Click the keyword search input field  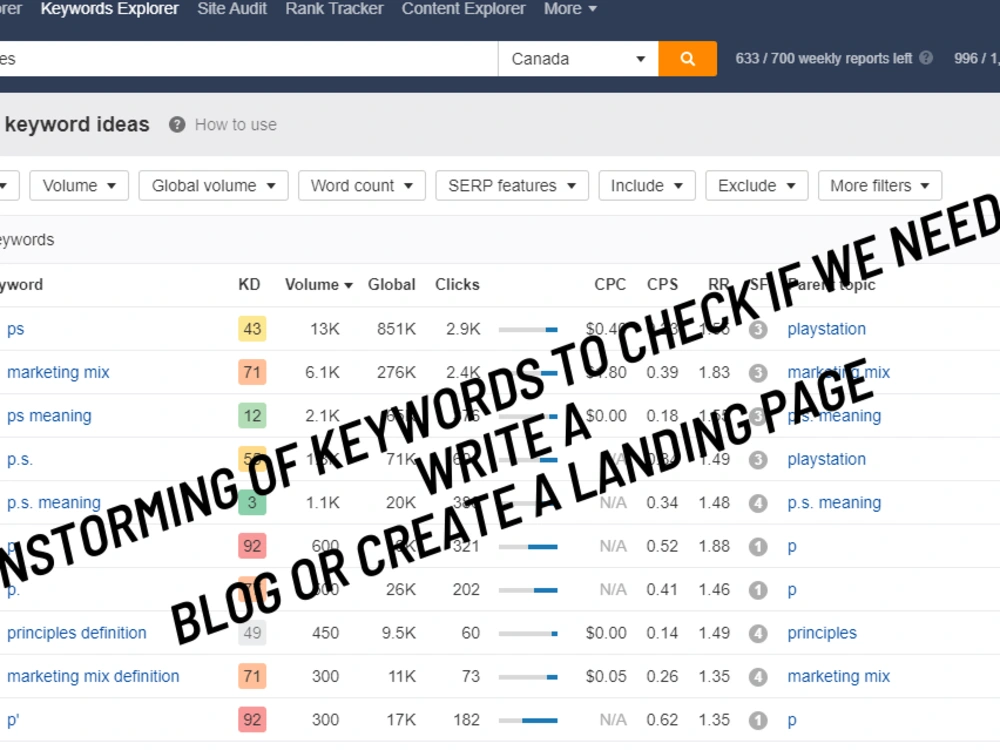tap(249, 59)
